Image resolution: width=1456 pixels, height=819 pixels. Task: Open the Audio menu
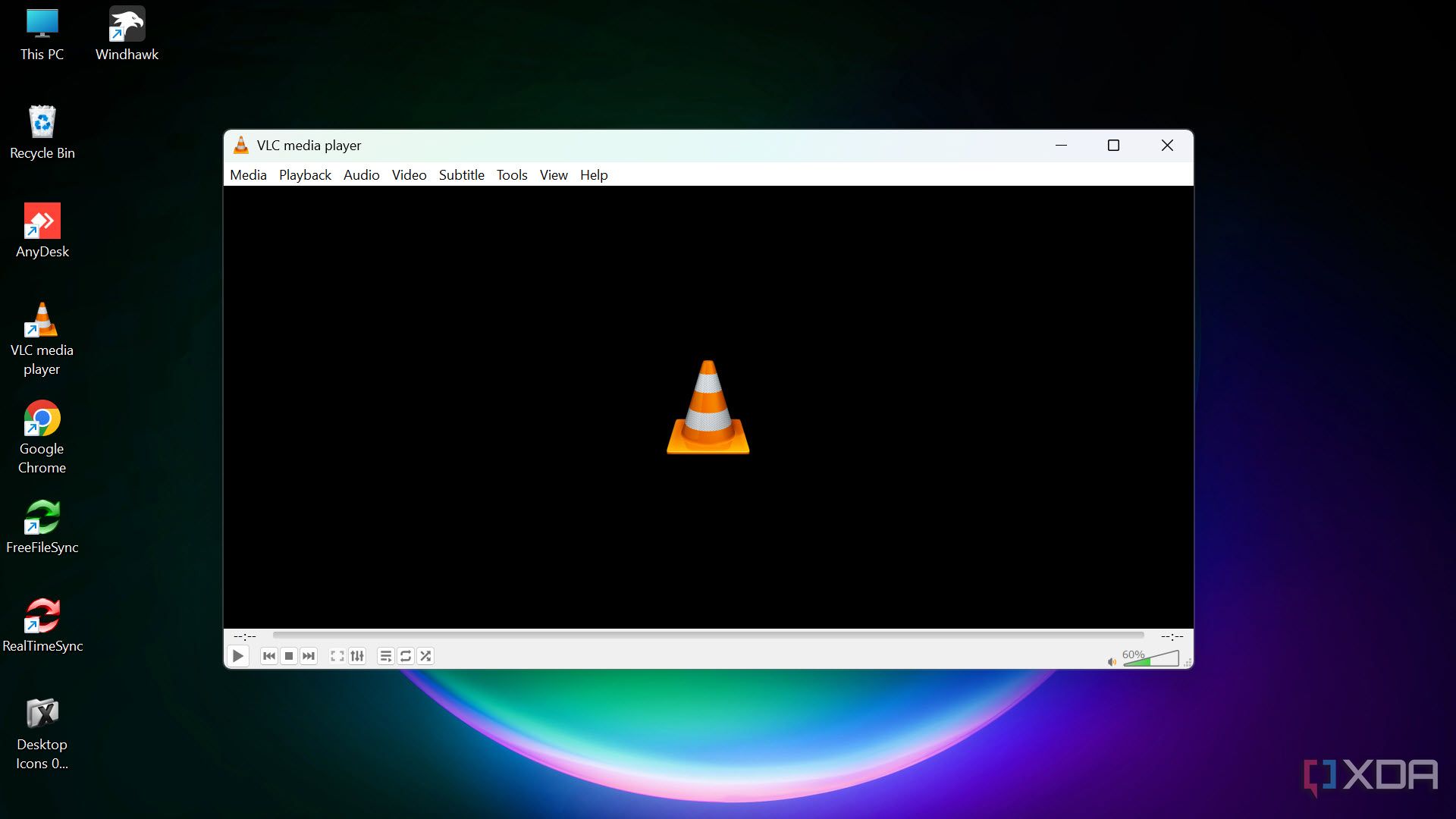[x=361, y=175]
